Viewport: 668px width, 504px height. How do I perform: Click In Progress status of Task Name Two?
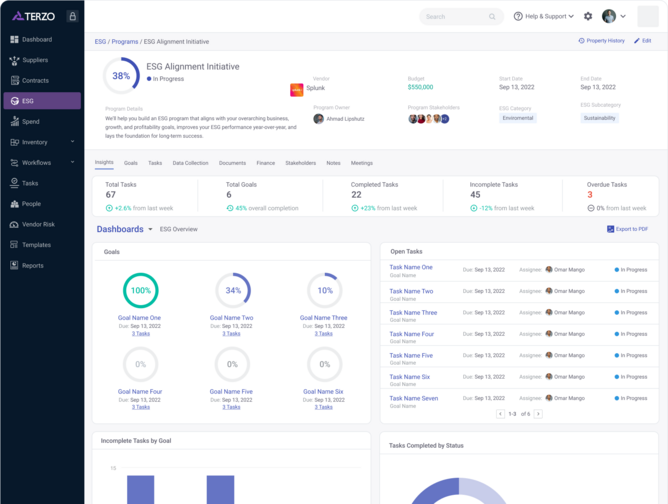pos(631,291)
